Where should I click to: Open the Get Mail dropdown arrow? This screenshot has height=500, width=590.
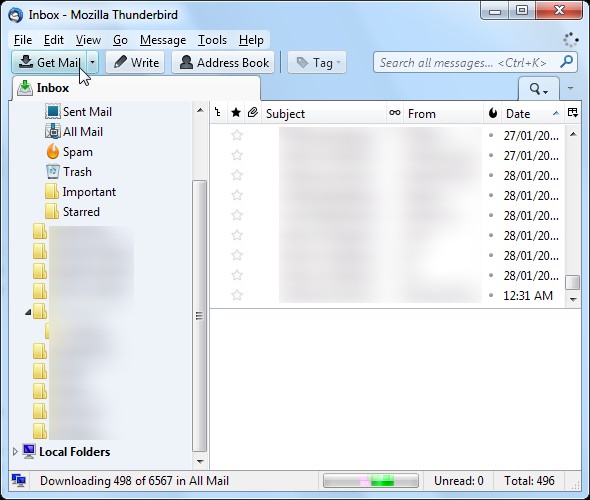pyautogui.click(x=93, y=62)
